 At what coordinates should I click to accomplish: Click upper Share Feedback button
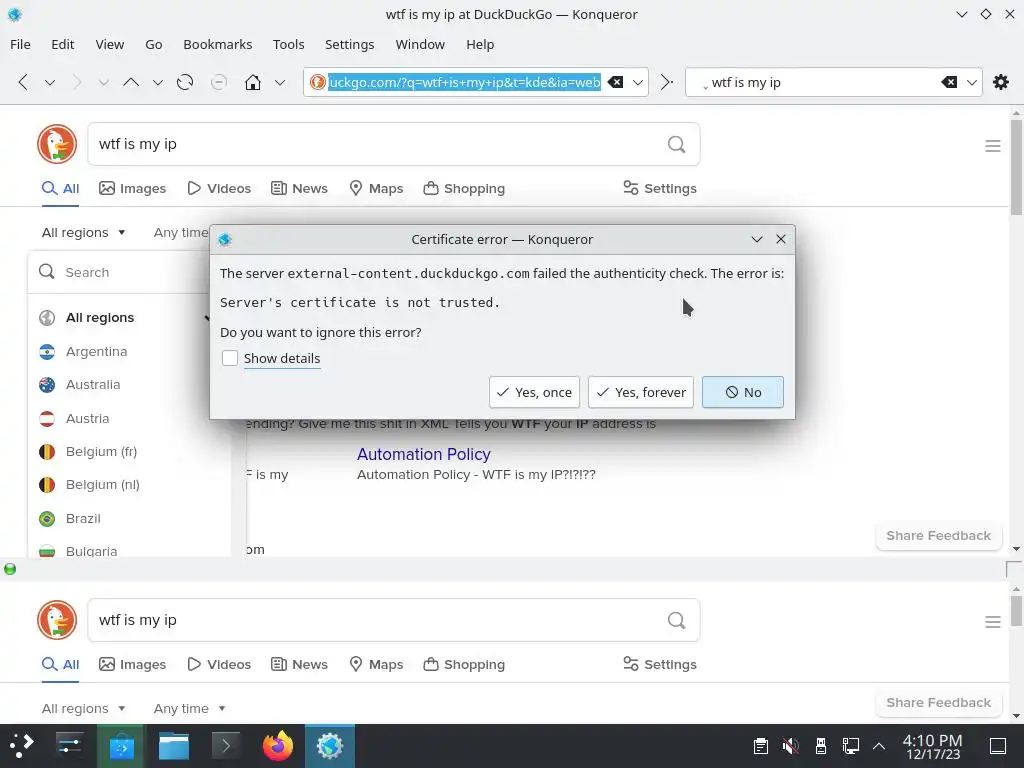(938, 536)
